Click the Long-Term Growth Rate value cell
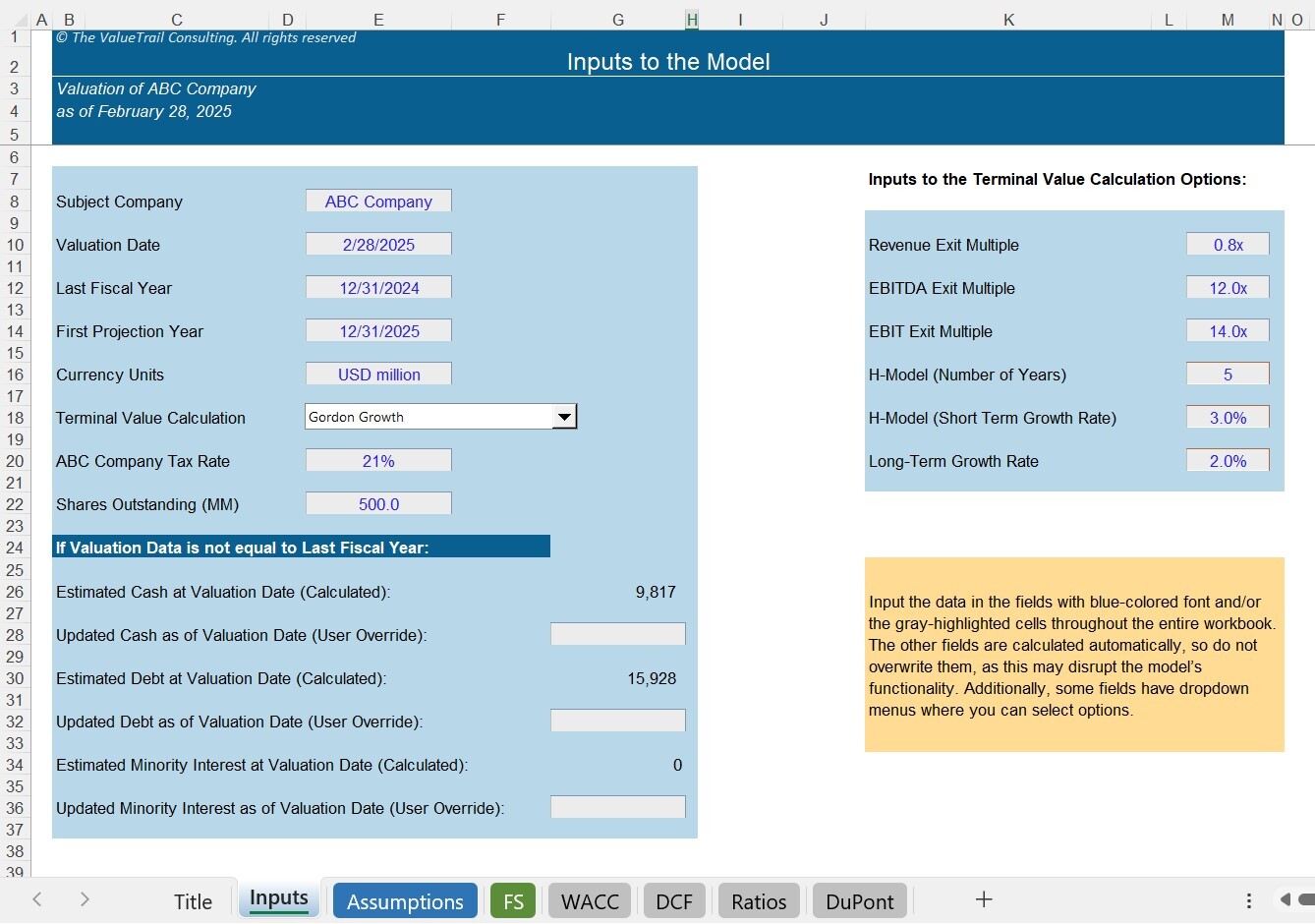 (1227, 460)
